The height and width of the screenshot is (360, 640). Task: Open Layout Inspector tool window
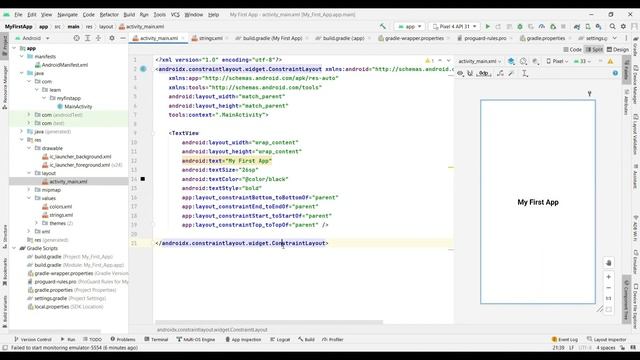[x=606, y=339]
